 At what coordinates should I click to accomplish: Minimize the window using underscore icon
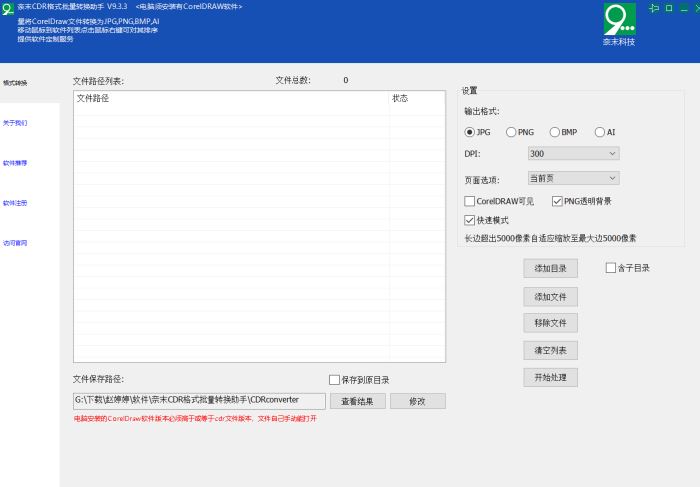coord(684,8)
